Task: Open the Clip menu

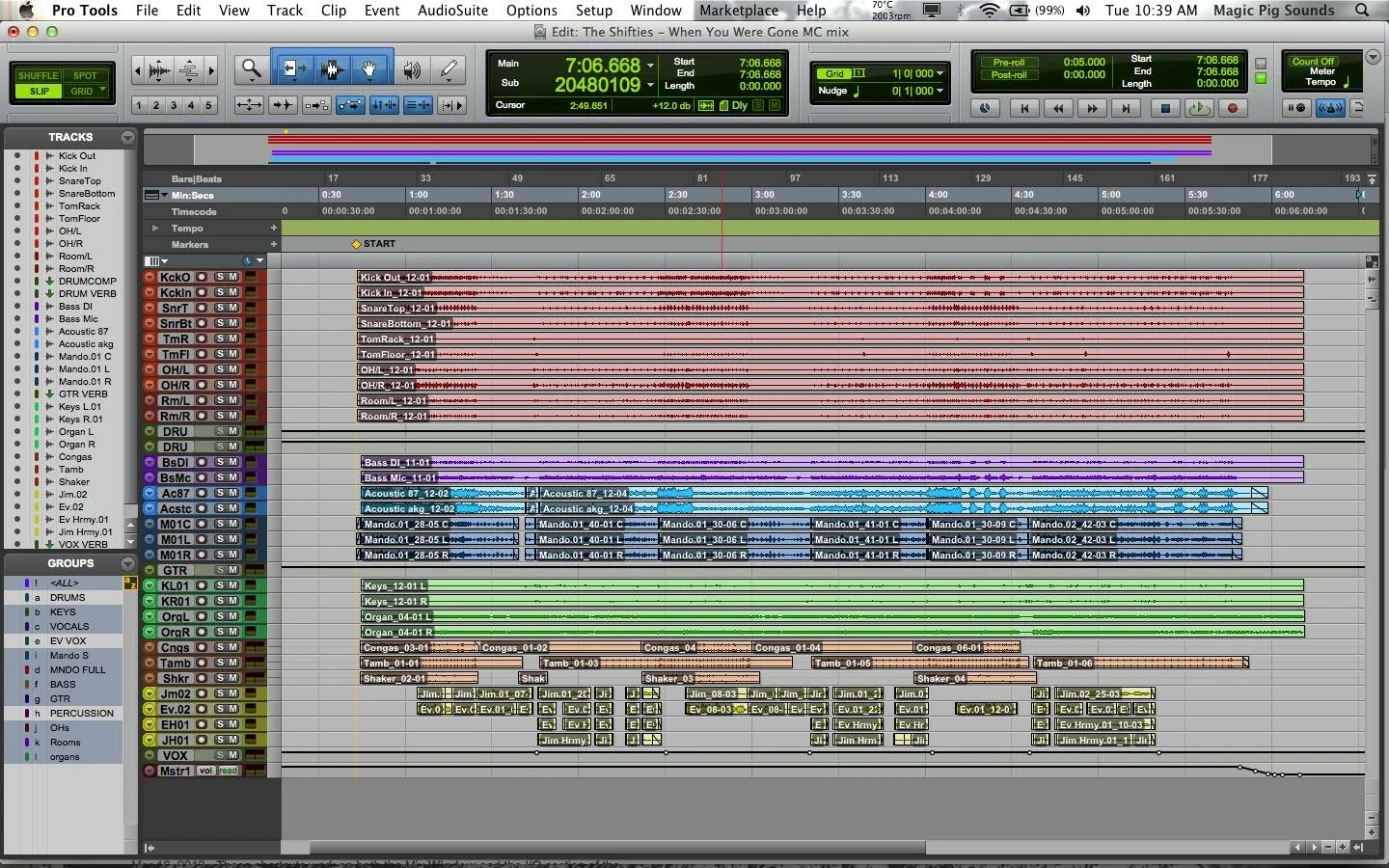Action: [334, 10]
